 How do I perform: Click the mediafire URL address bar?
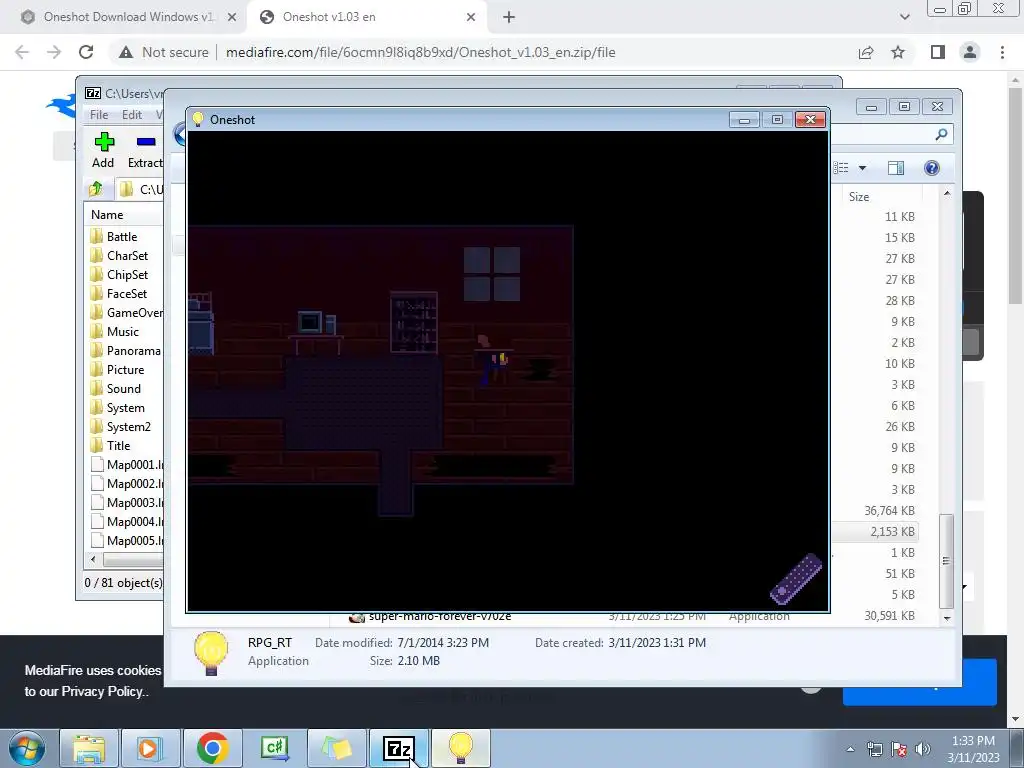(x=421, y=52)
